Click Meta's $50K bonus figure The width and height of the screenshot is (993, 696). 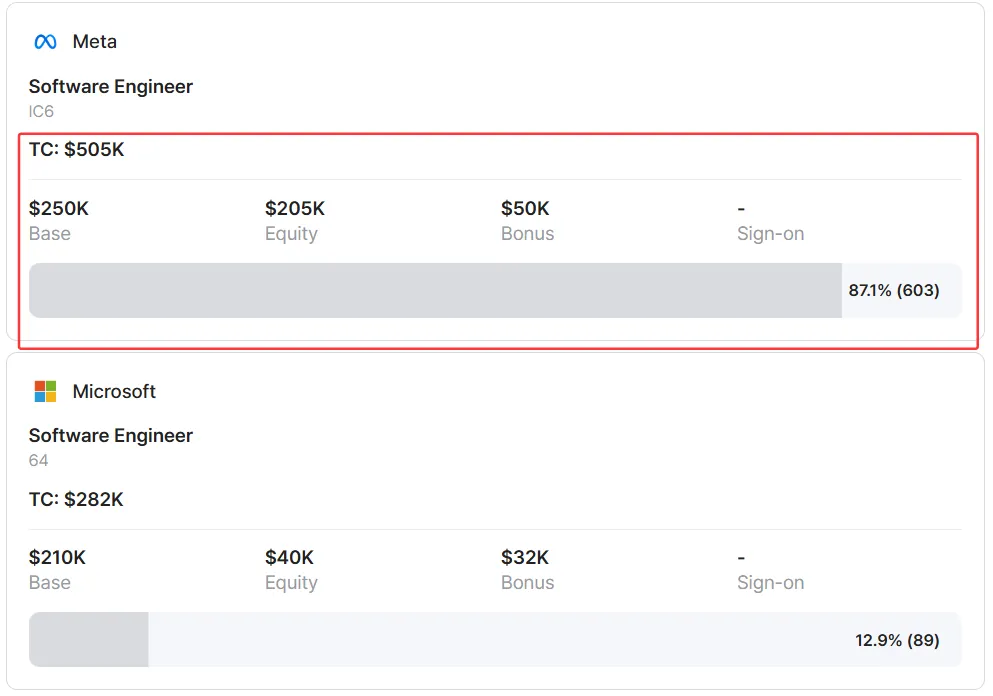526,209
